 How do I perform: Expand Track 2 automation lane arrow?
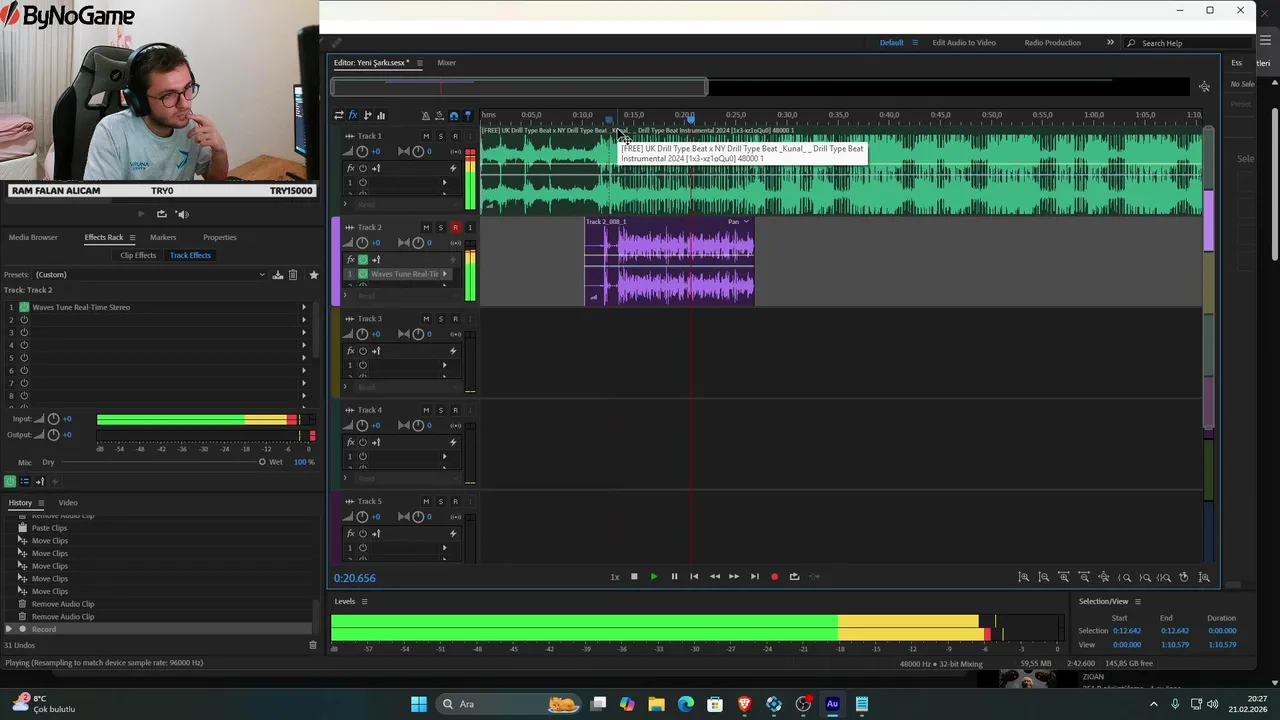(x=346, y=295)
